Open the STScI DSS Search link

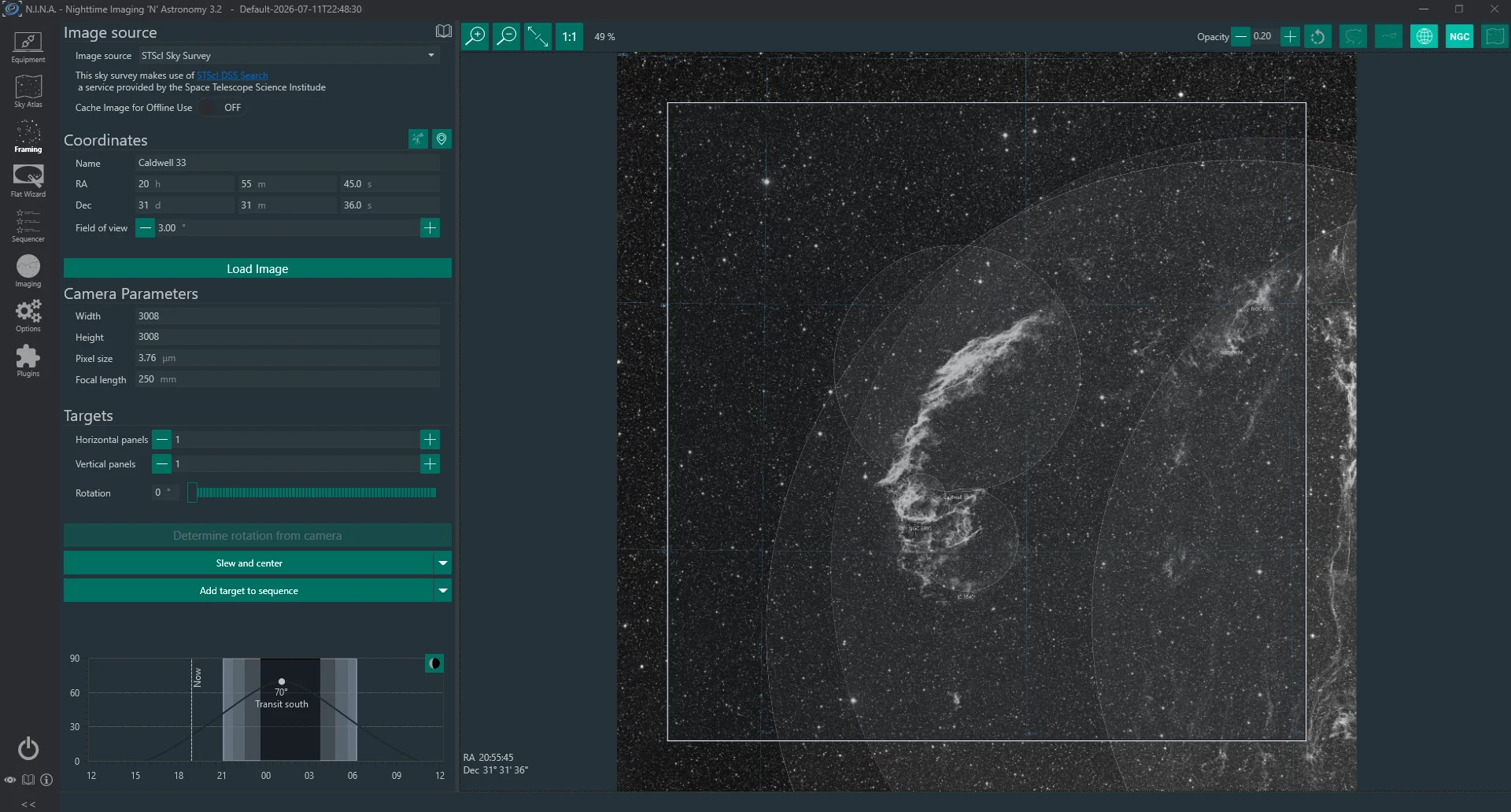point(232,76)
